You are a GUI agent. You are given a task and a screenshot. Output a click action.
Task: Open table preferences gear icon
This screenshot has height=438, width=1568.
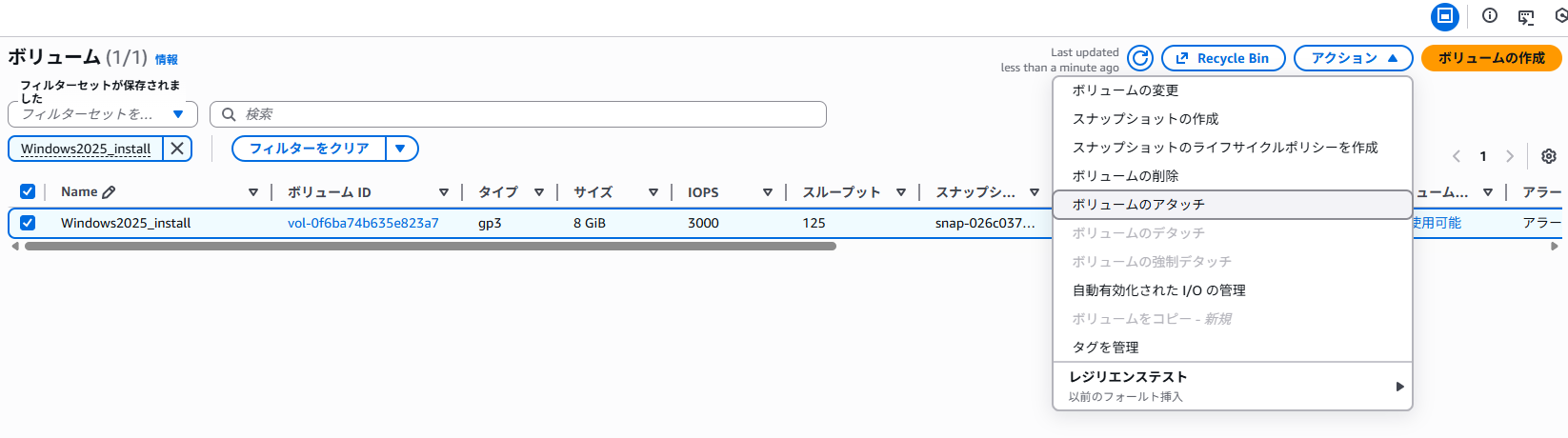tap(1549, 156)
